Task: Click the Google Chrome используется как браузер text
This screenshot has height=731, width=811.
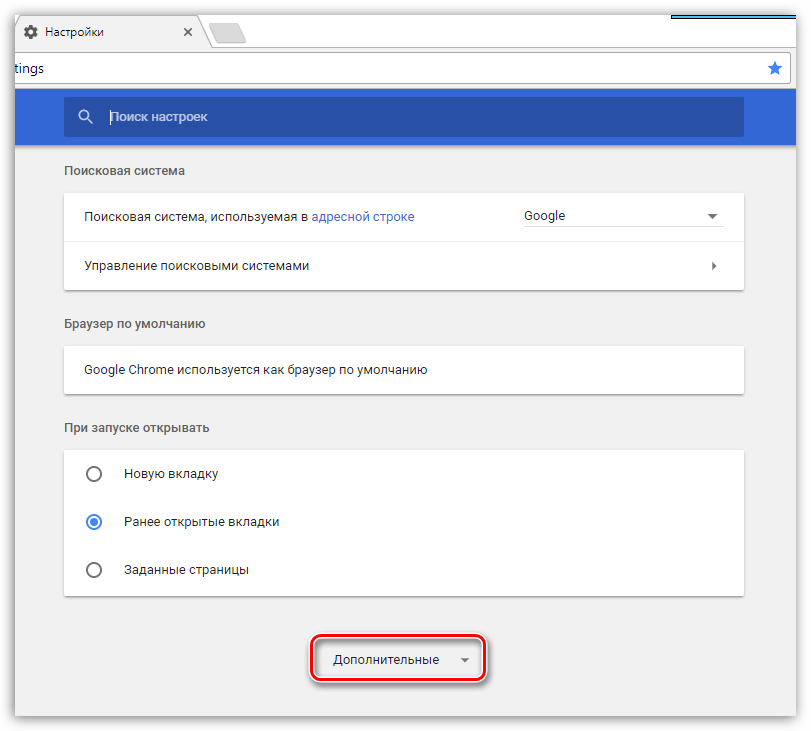Action: pyautogui.click(x=256, y=370)
